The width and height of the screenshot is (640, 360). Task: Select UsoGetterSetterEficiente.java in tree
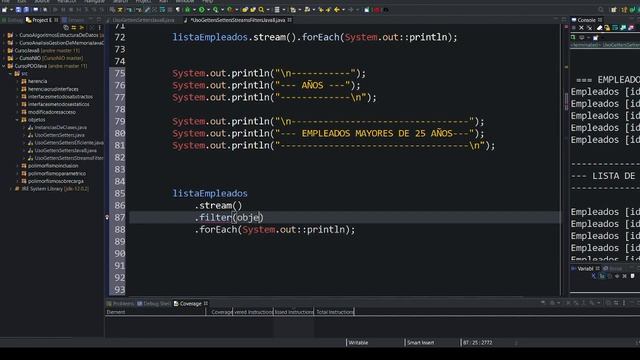[x=69, y=143]
